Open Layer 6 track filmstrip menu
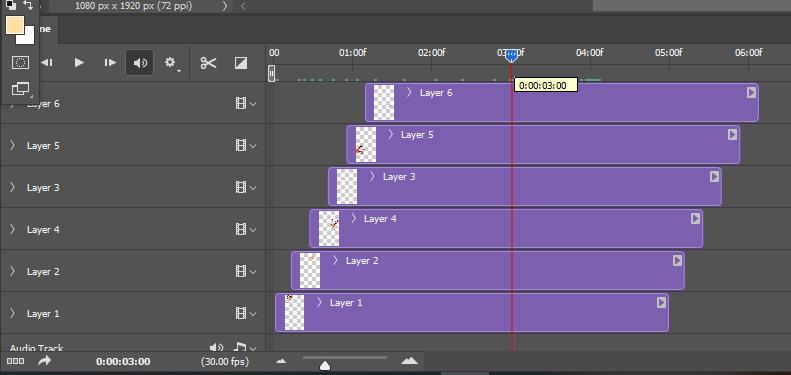Image resolution: width=791 pixels, height=375 pixels. tap(246, 104)
